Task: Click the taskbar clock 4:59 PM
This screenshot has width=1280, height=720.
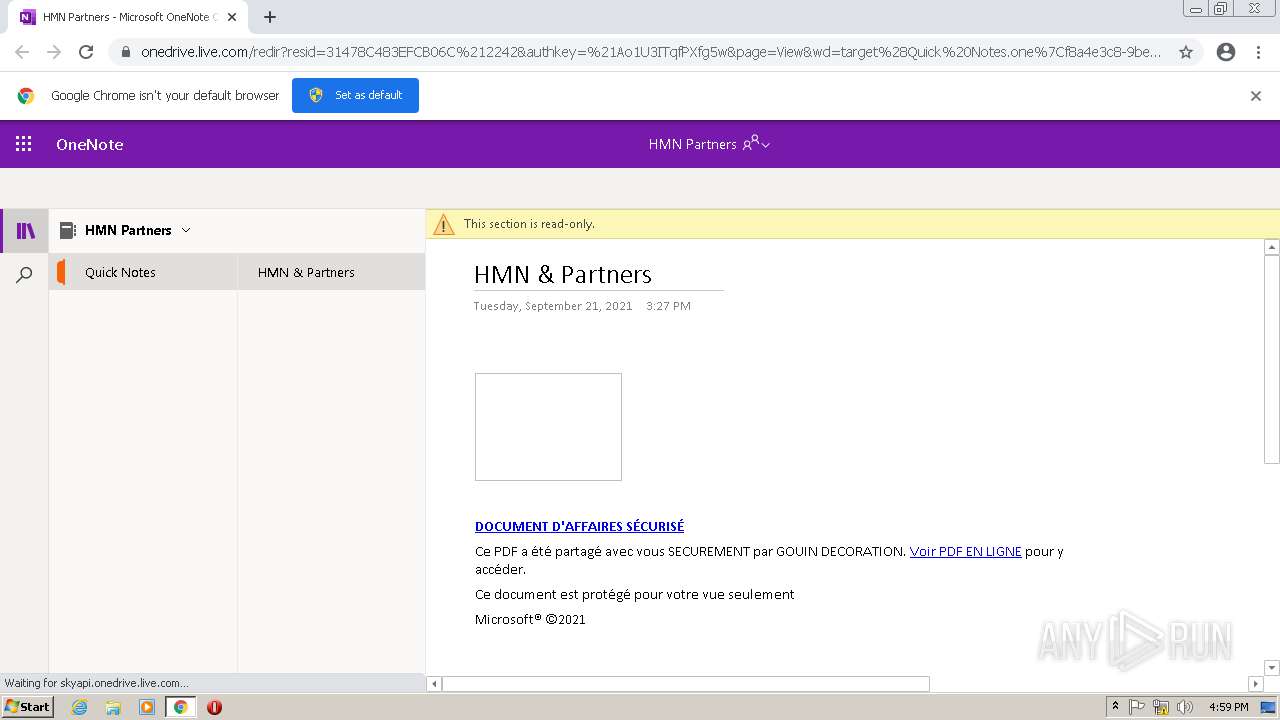Action: (x=1228, y=707)
